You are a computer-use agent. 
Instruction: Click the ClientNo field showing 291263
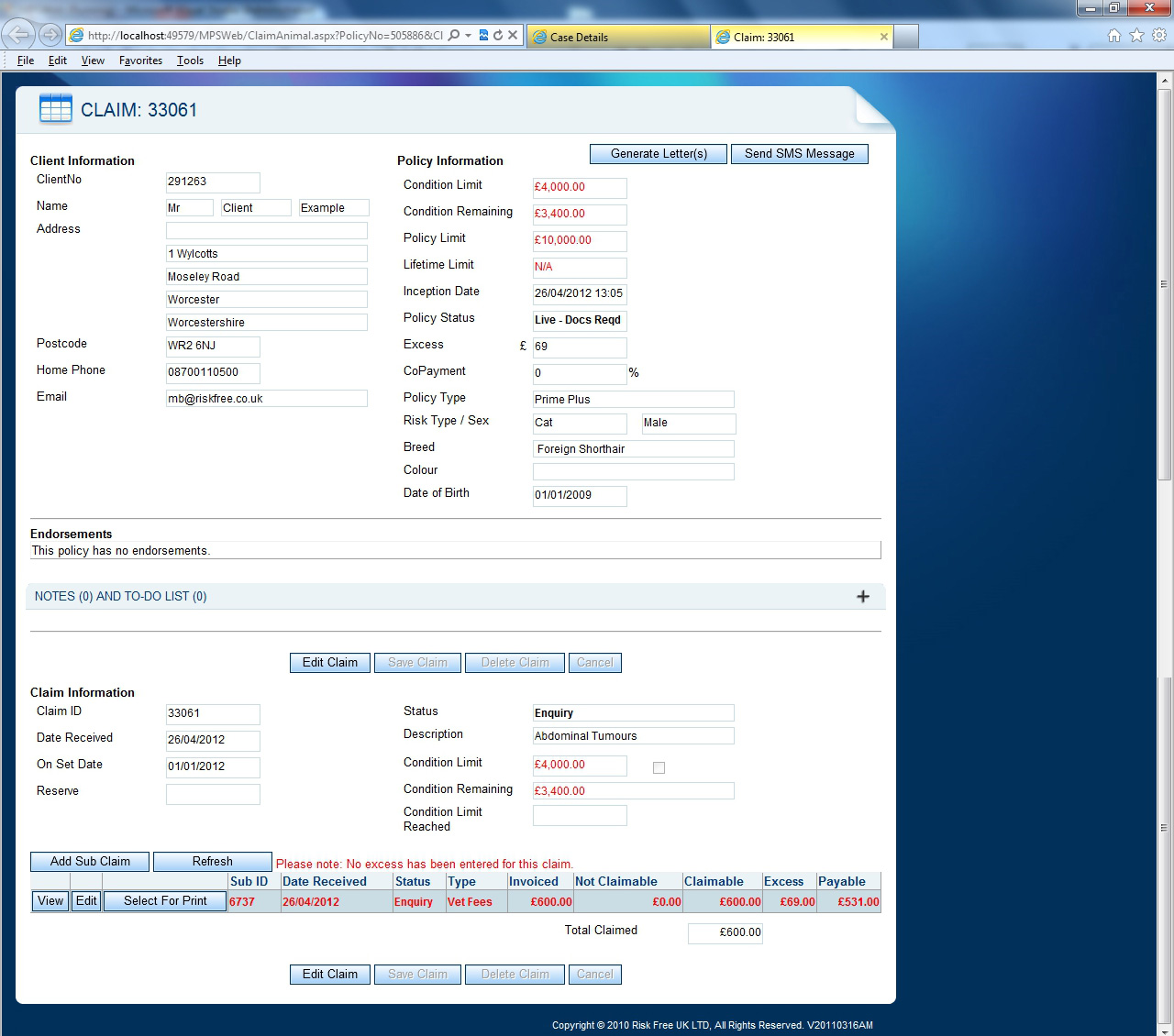[213, 182]
